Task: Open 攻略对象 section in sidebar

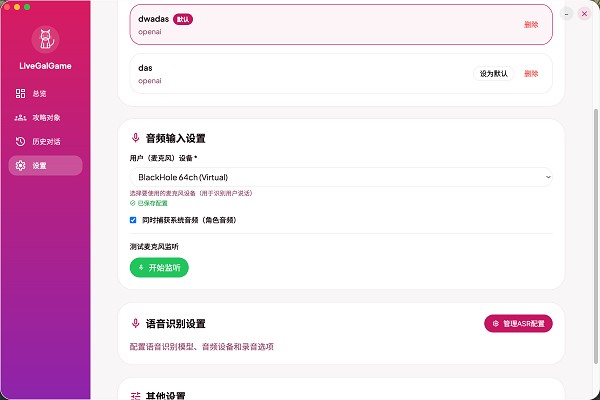Action: point(45,117)
